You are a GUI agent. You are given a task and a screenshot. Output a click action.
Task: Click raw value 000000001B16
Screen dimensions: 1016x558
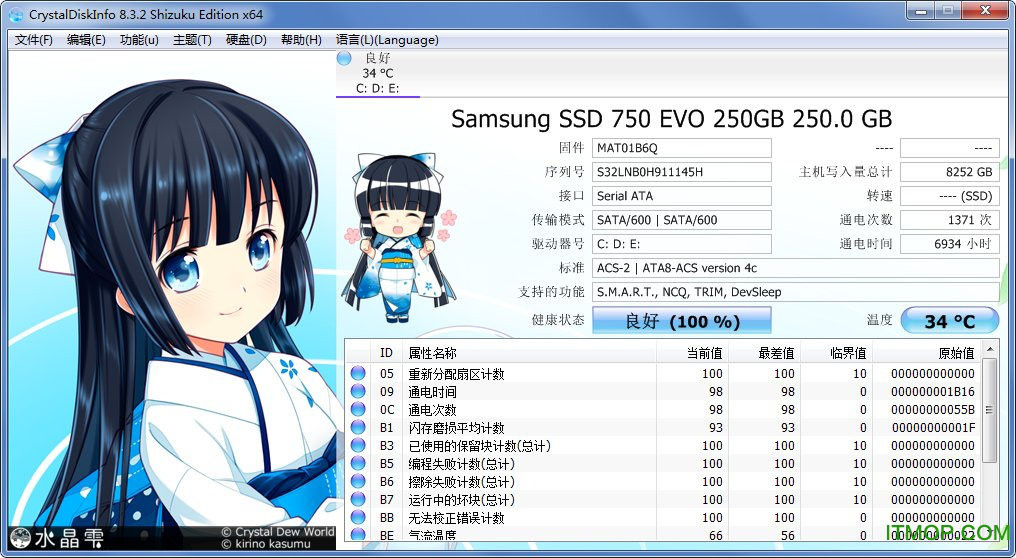933,391
